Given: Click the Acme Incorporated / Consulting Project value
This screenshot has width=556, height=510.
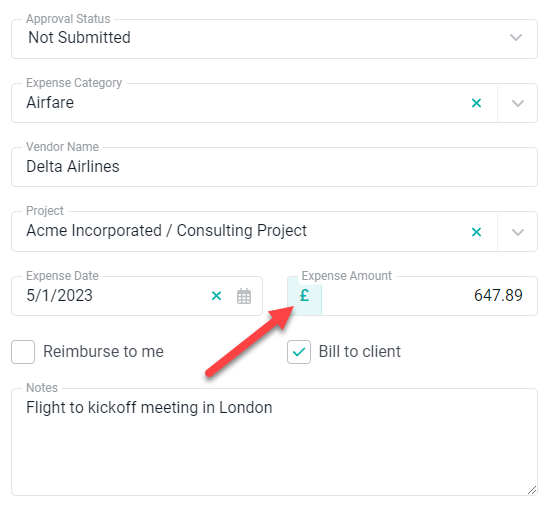Looking at the screenshot, I should click(166, 231).
